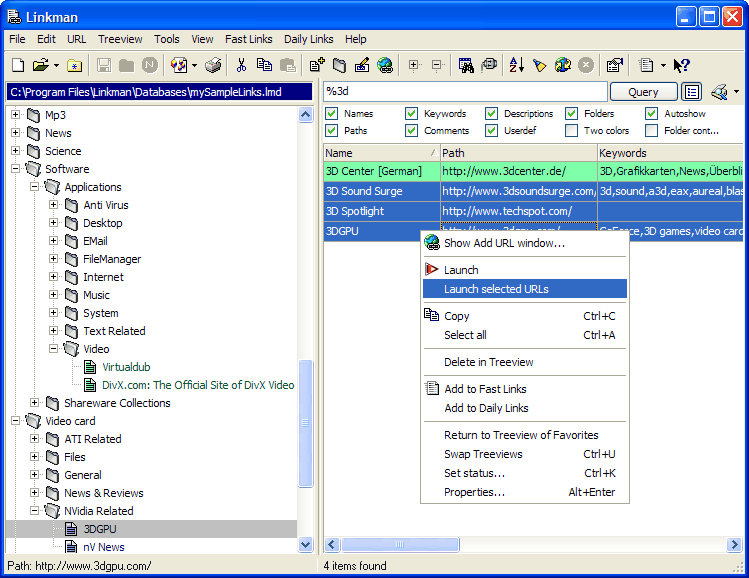Click the Fast Links list toolbar icon
Image resolution: width=749 pixels, height=578 pixels.
pos(646,65)
